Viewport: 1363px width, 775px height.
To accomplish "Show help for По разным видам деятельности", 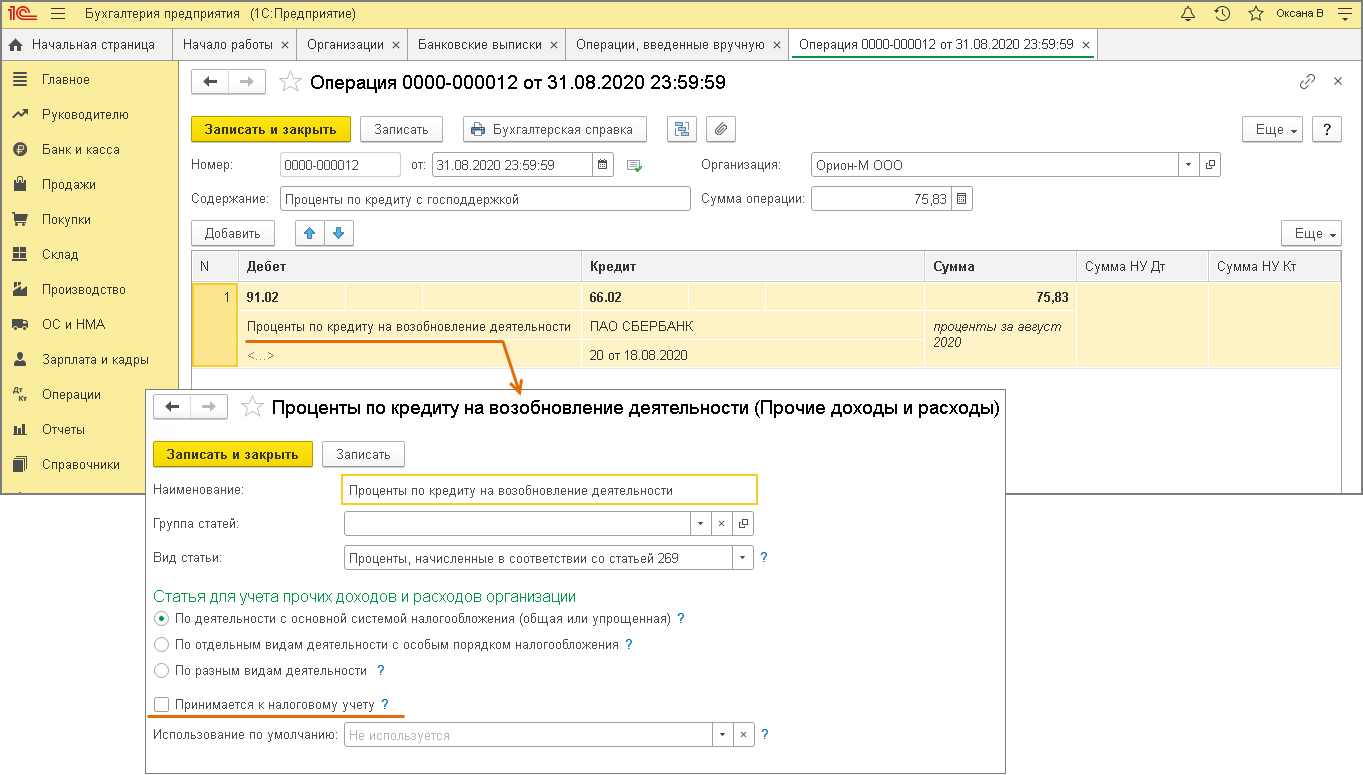I will coord(381,671).
